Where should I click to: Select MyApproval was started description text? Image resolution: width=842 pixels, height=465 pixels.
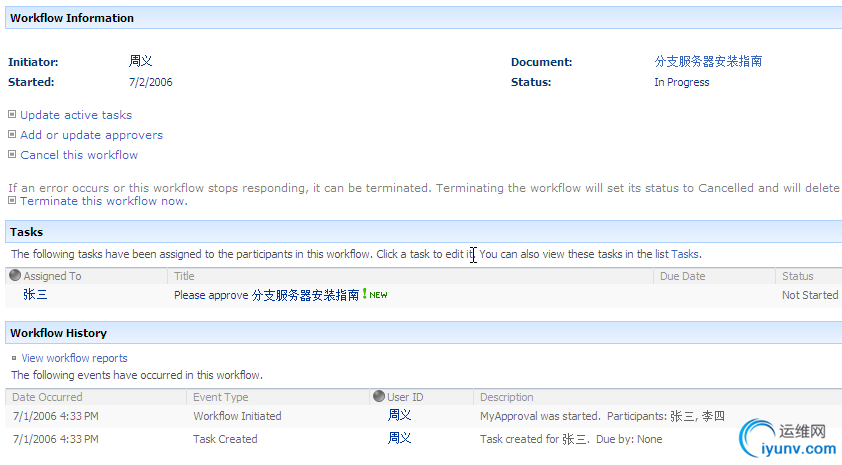[602, 416]
